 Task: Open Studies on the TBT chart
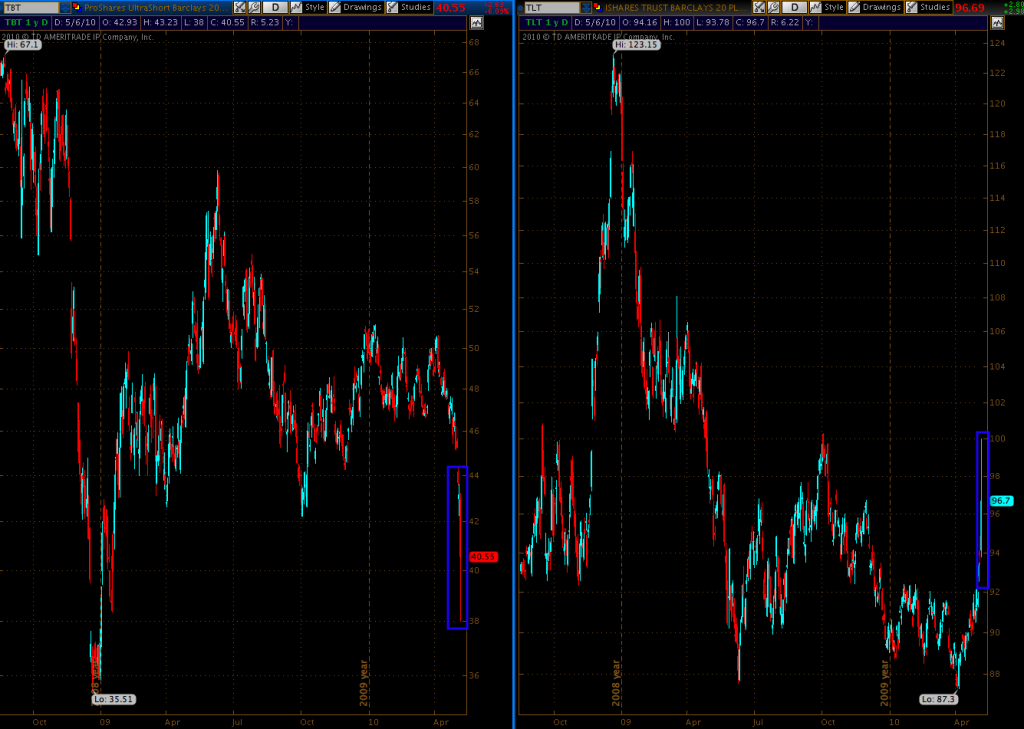tap(408, 7)
